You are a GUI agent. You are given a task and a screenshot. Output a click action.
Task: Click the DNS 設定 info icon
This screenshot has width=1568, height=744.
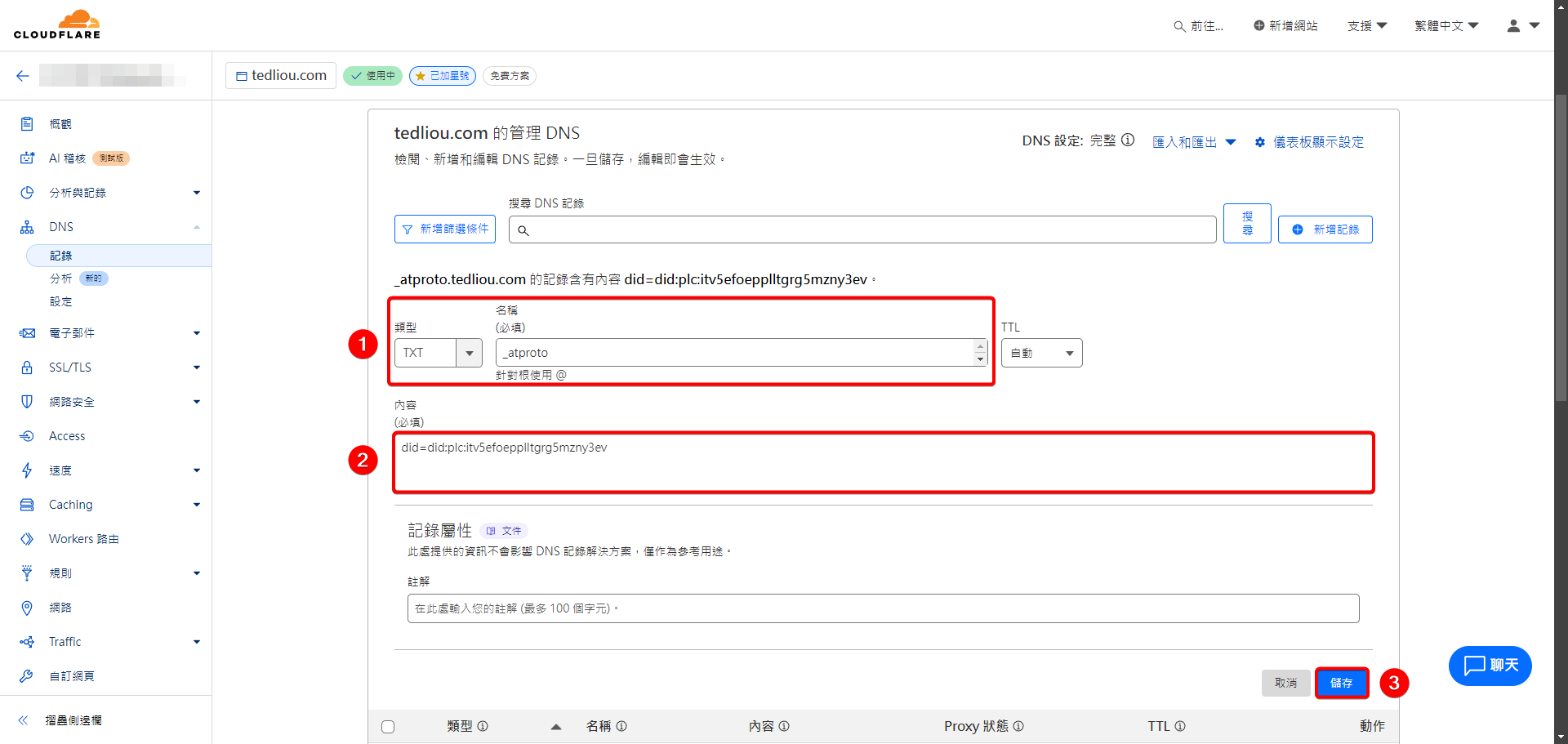pos(1128,140)
